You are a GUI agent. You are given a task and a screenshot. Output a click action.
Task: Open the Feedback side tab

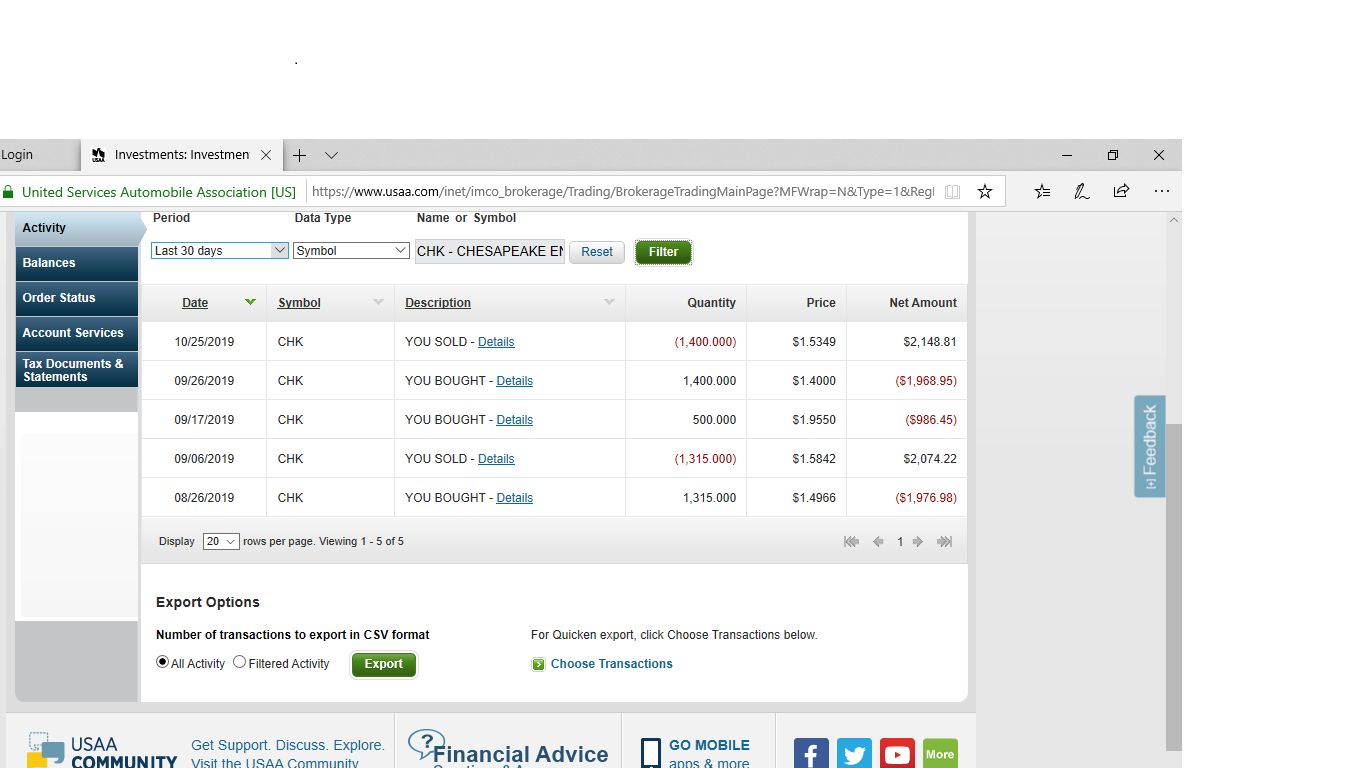click(x=1150, y=446)
